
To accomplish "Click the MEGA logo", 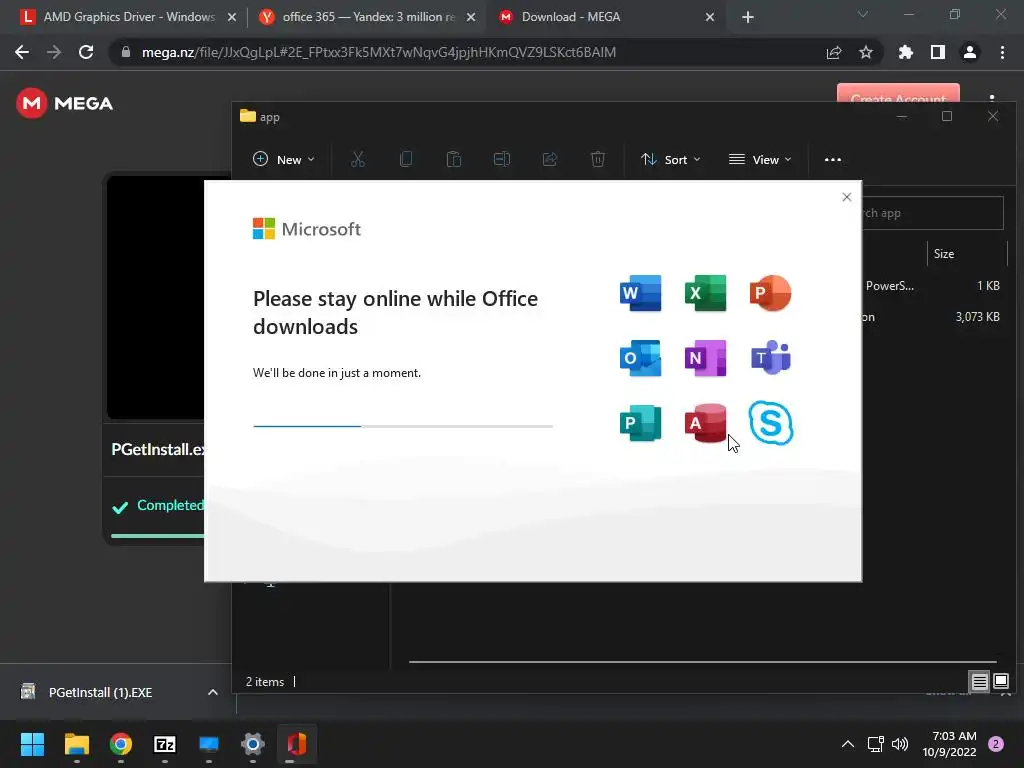I will (x=65, y=103).
